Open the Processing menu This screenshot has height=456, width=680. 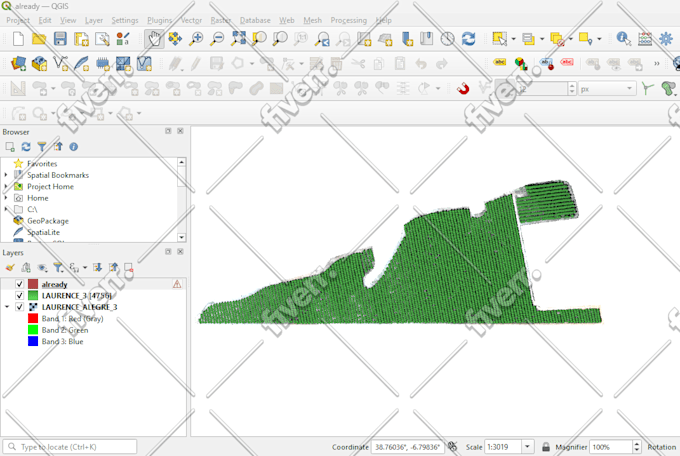[x=348, y=20]
